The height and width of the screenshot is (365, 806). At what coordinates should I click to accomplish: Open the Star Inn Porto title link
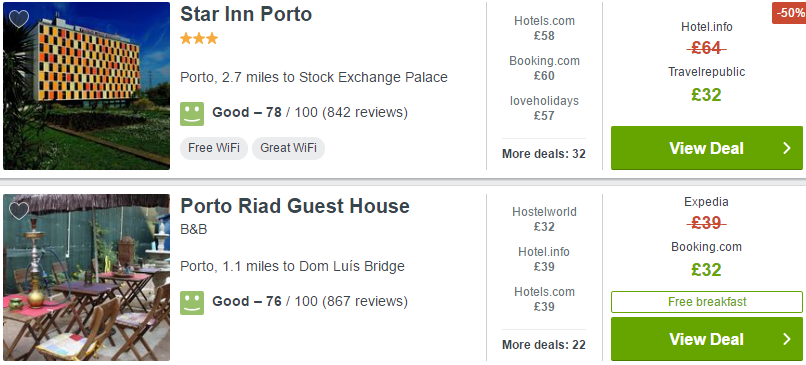click(x=246, y=14)
